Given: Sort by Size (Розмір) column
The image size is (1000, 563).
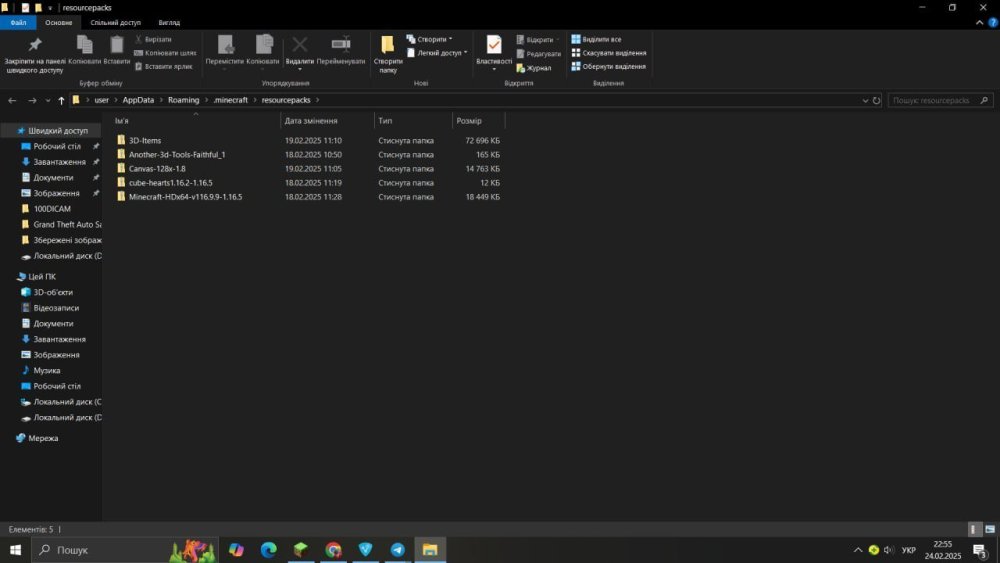Looking at the screenshot, I should click(x=478, y=121).
